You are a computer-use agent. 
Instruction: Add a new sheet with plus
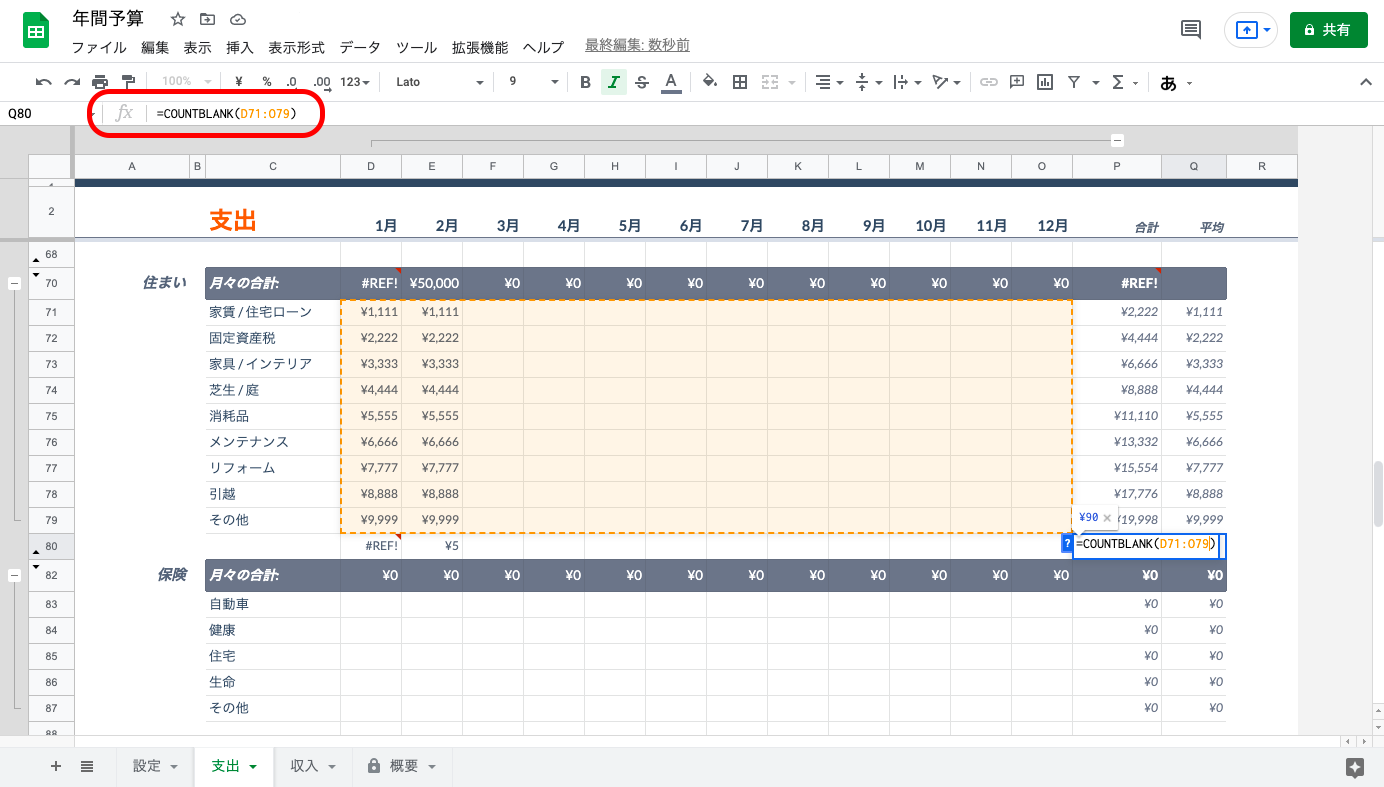tap(56, 766)
